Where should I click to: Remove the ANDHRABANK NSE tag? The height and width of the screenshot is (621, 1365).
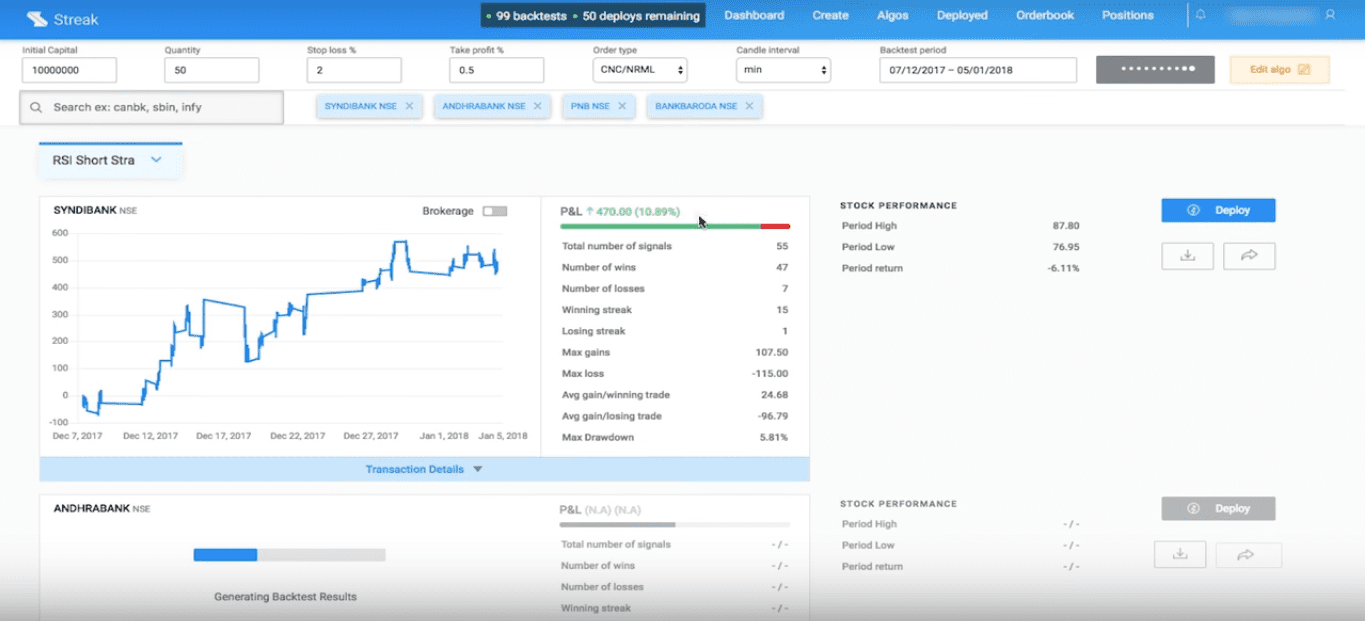[x=537, y=106]
